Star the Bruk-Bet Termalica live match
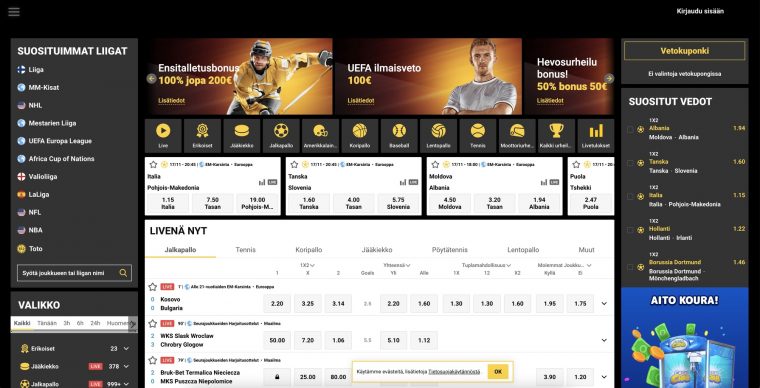This screenshot has height=388, width=760. point(153,360)
